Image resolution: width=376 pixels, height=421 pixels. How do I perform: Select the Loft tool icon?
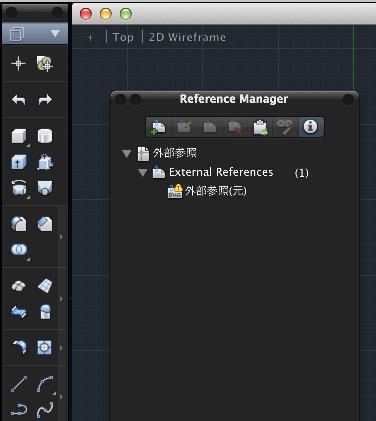pos(45,188)
